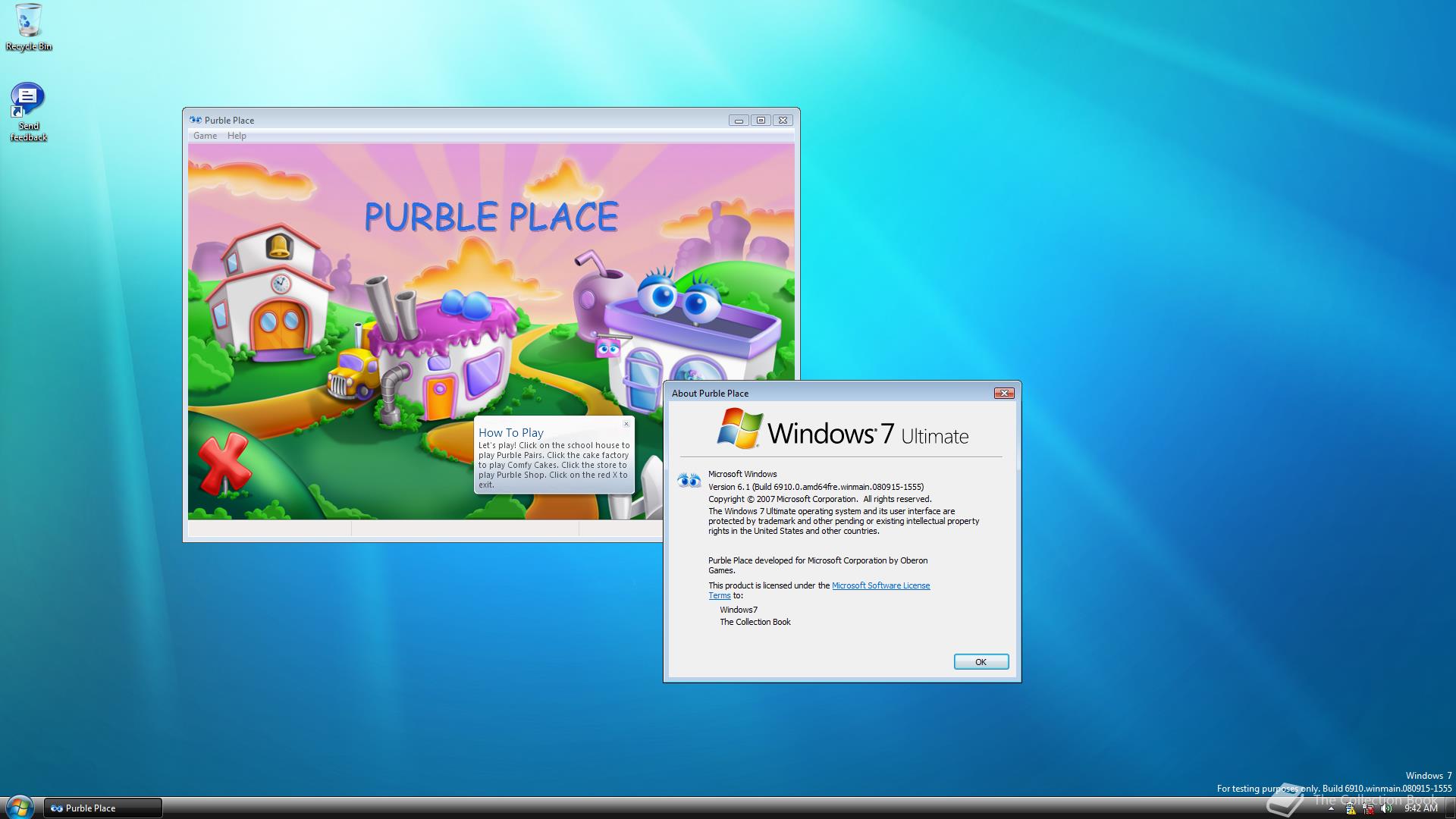The image size is (1456, 819).
Task: Dismiss the How To Play tip
Action: click(x=626, y=424)
